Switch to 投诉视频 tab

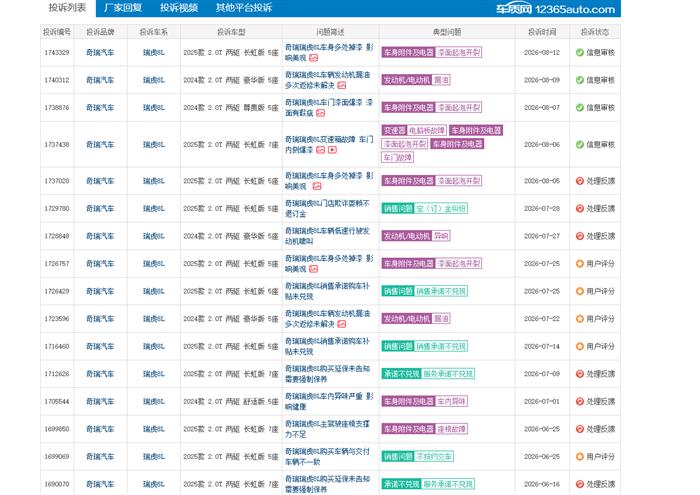coord(179,8)
